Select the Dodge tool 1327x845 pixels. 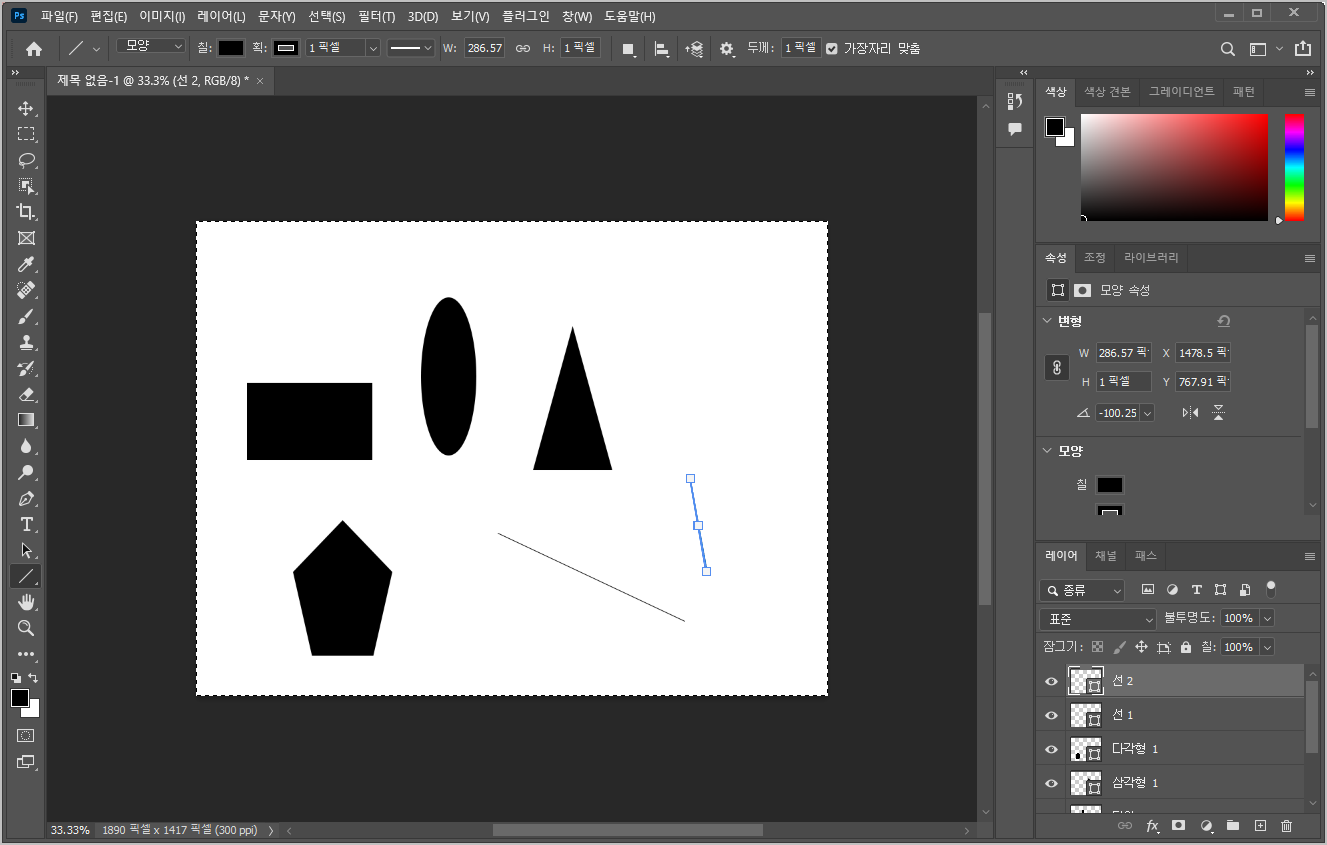coord(26,472)
